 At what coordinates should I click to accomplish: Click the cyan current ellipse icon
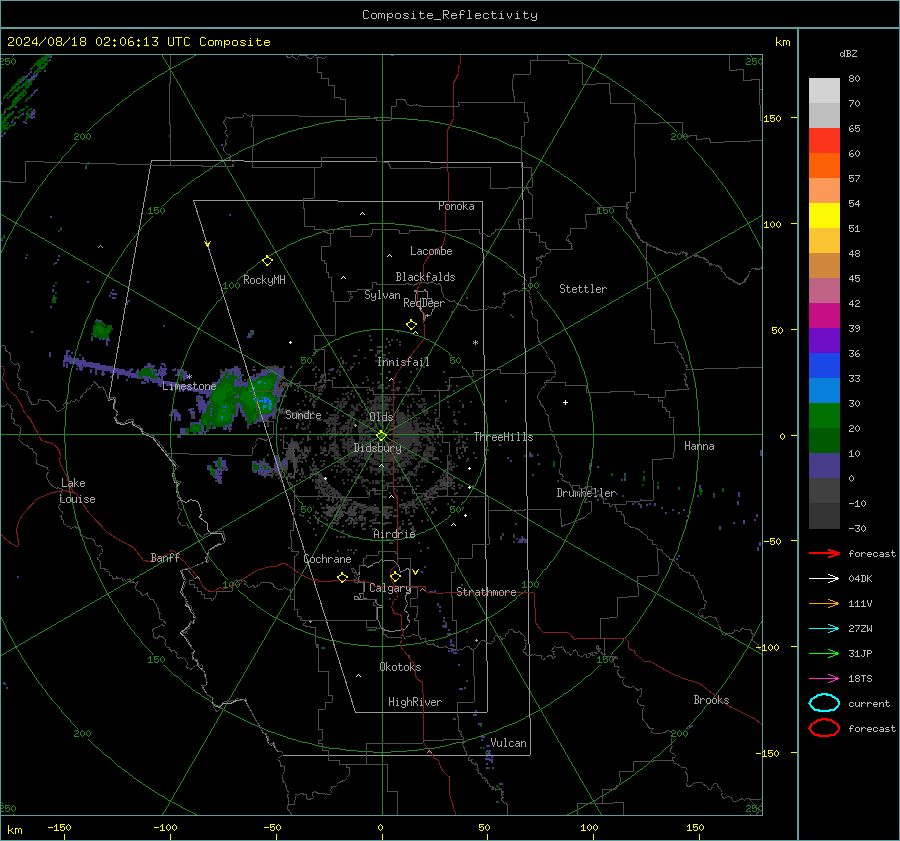tap(824, 703)
